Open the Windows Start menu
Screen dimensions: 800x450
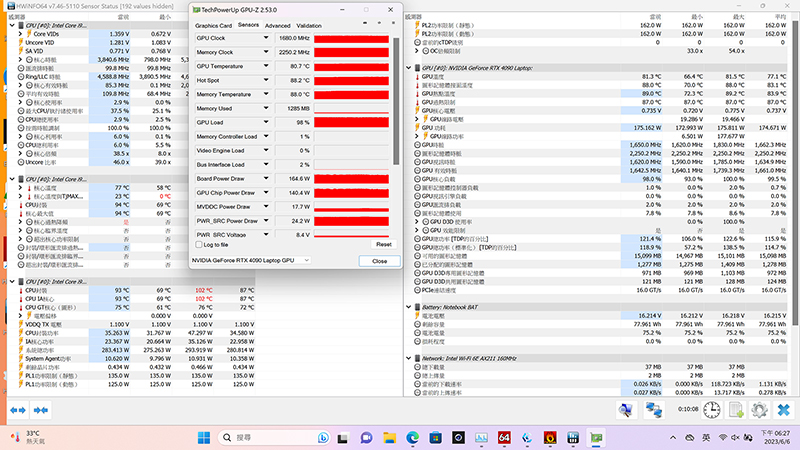[203, 438]
